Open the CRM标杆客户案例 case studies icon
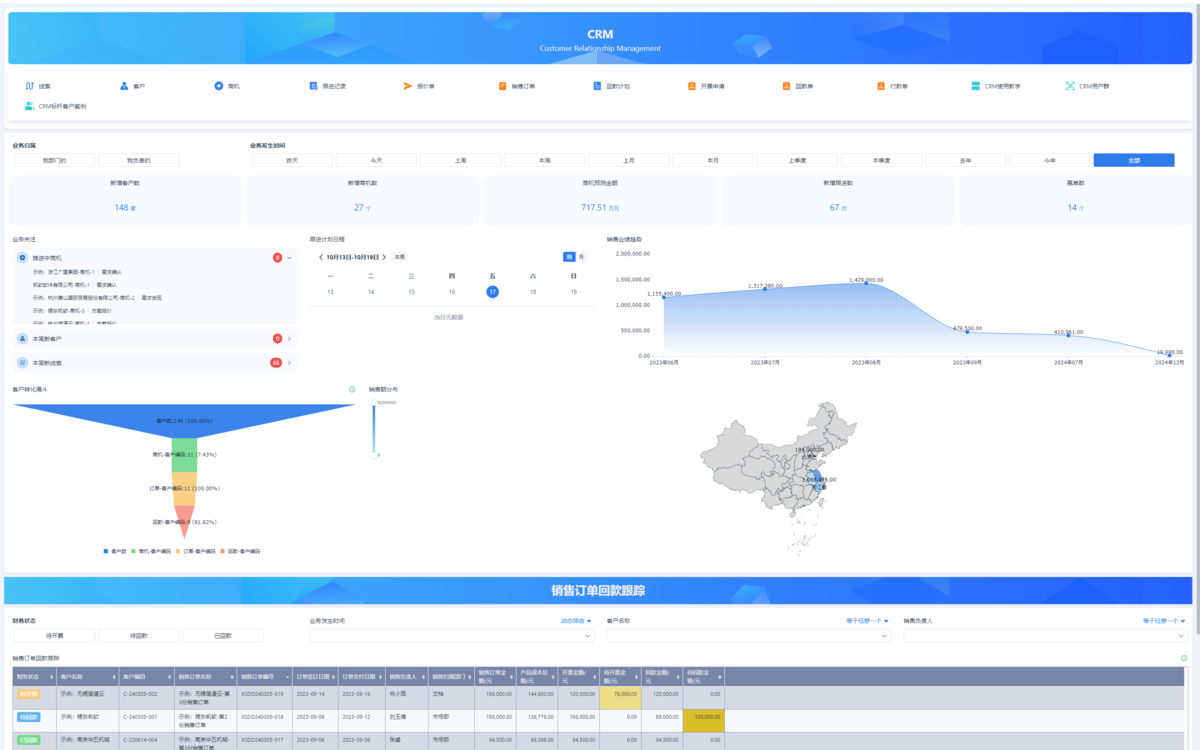Viewport: 1200px width, 750px height. 29,105
